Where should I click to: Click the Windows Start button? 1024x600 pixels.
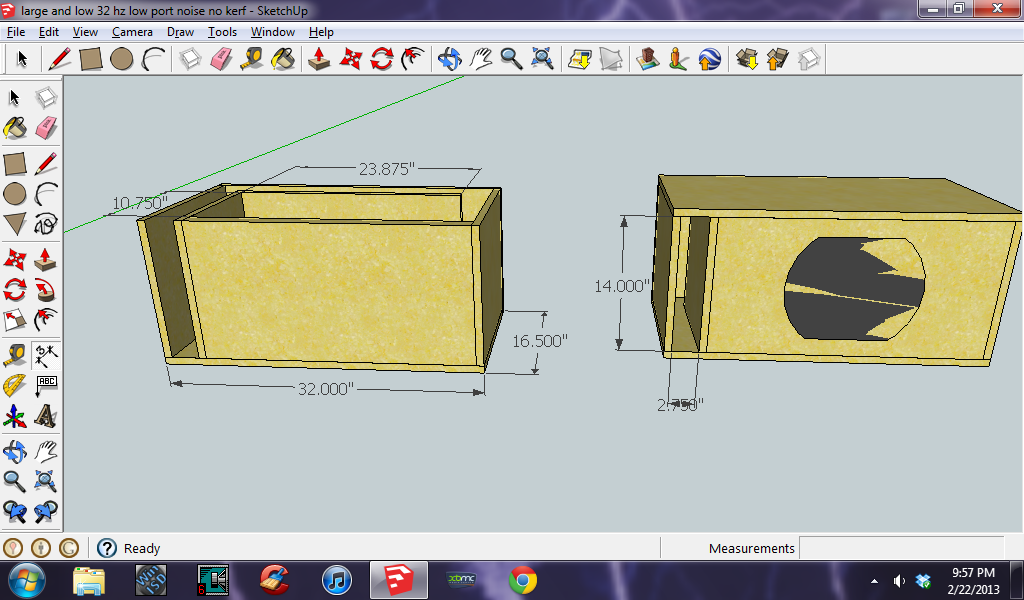click(x=27, y=580)
